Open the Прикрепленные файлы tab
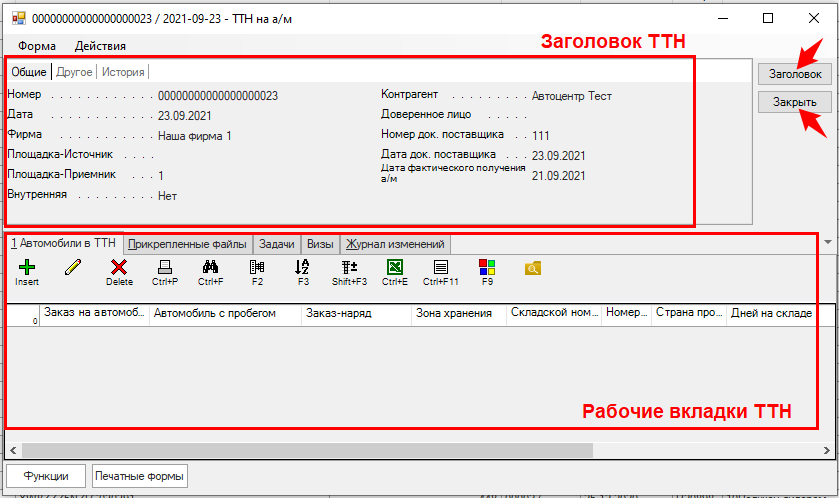Image resolution: width=839 pixels, height=498 pixels. coord(188,243)
